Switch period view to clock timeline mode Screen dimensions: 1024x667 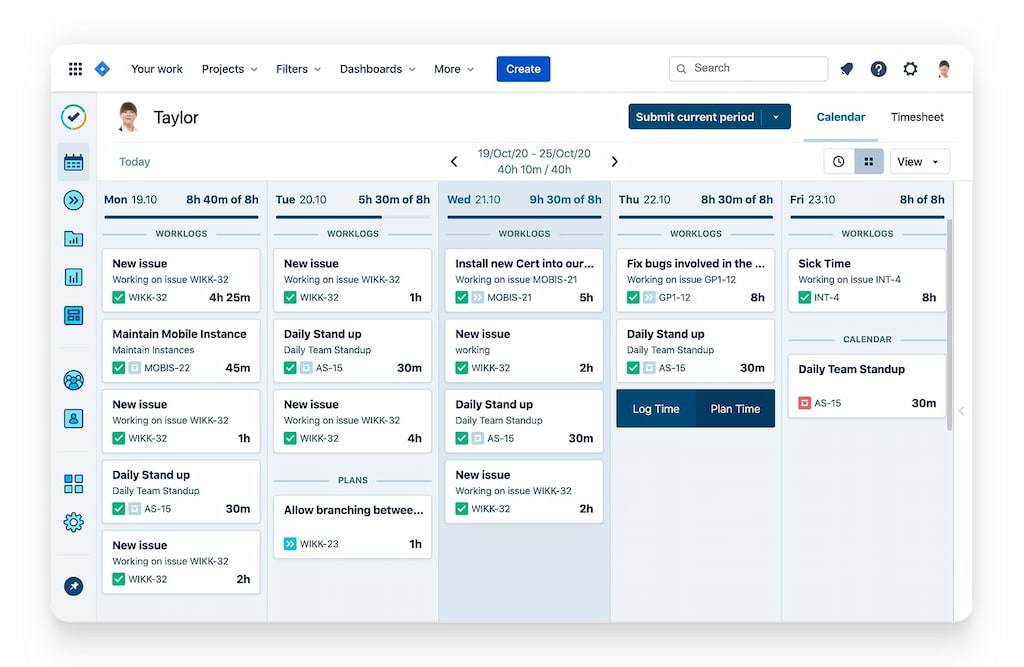[x=837, y=161]
